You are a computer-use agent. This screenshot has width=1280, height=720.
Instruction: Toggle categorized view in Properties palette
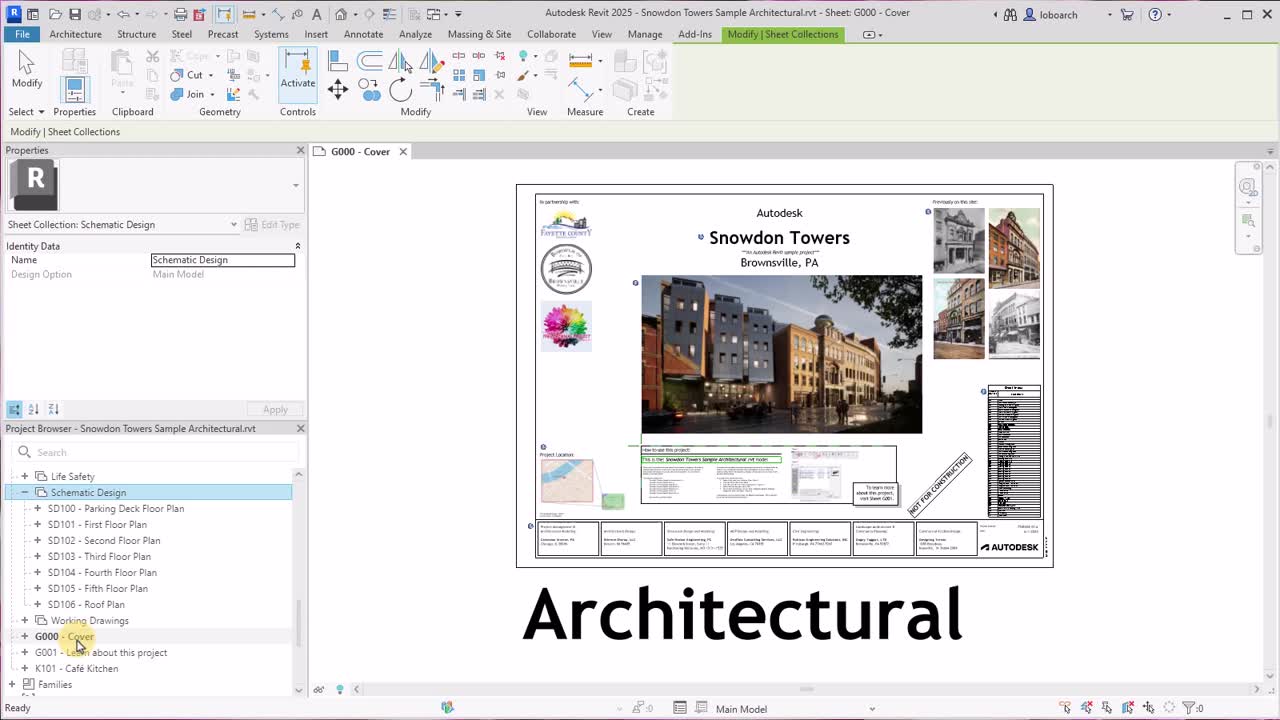[15, 409]
